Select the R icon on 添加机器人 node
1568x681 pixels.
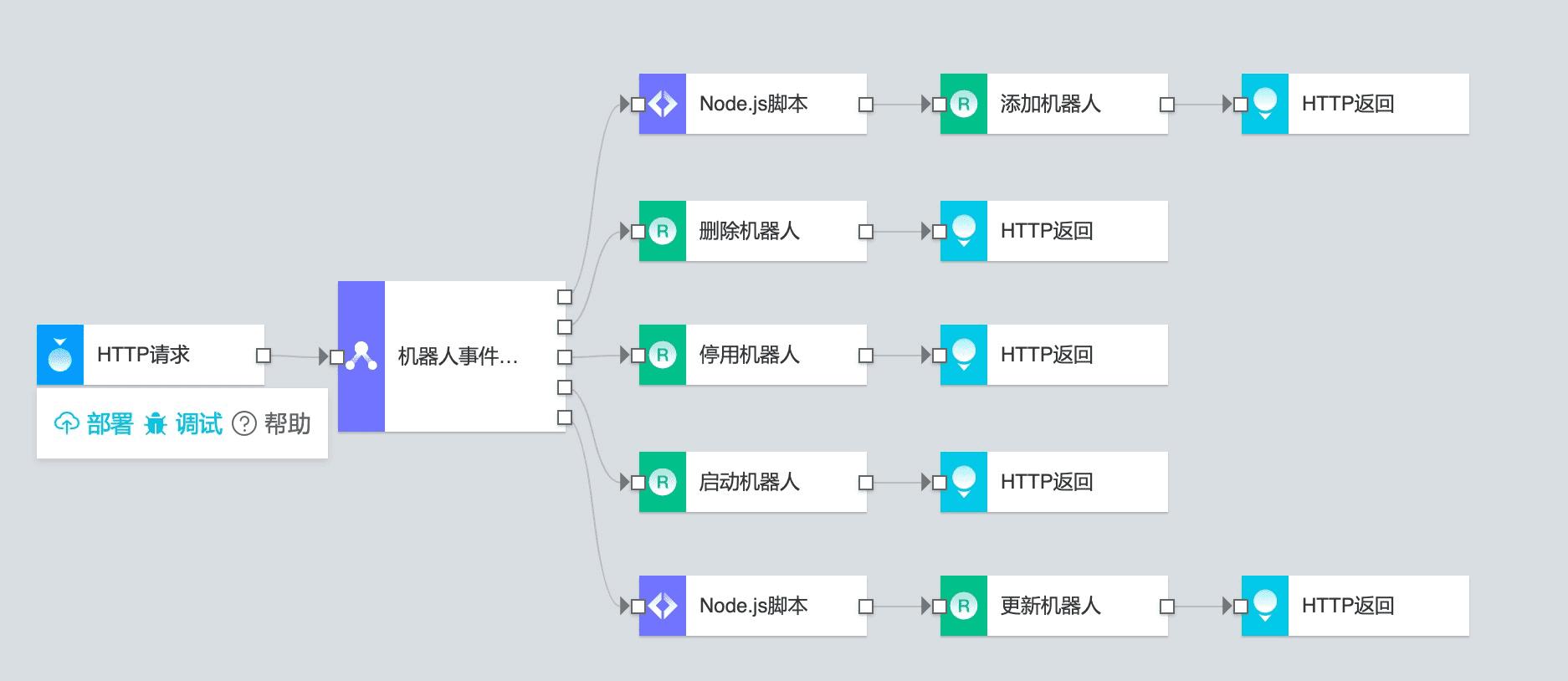(x=964, y=104)
